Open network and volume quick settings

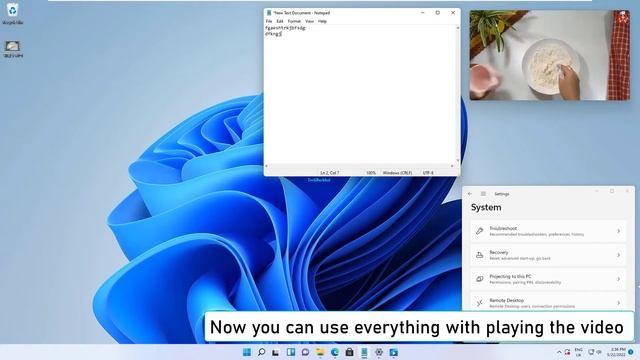(x=595, y=352)
